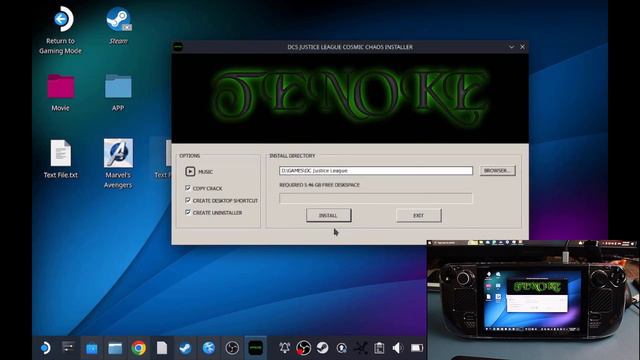Viewport: 640px width, 360px height.
Task: Toggle the COPY CRACK checkbox
Action: tap(188, 188)
